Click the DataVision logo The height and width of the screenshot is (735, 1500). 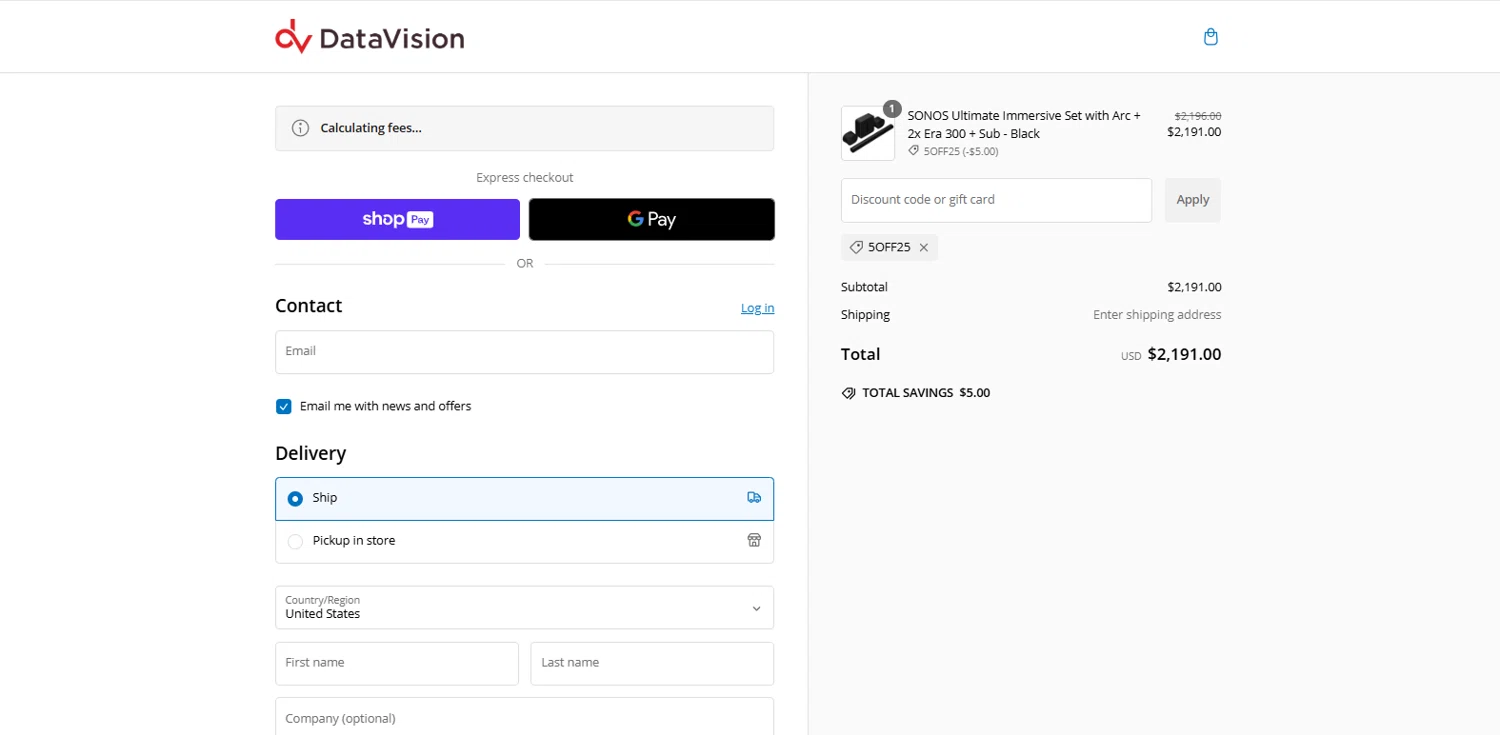[370, 37]
